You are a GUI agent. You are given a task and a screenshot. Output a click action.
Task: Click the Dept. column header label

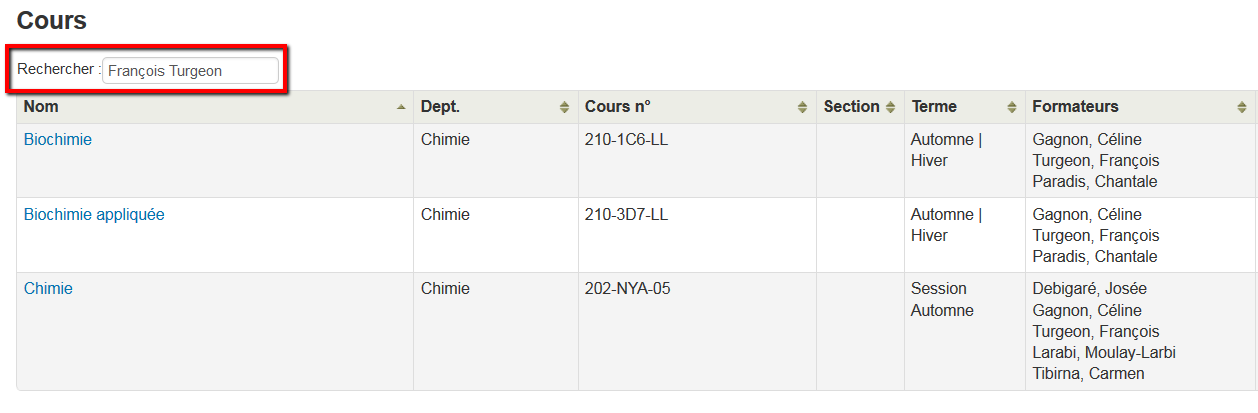[x=441, y=106]
